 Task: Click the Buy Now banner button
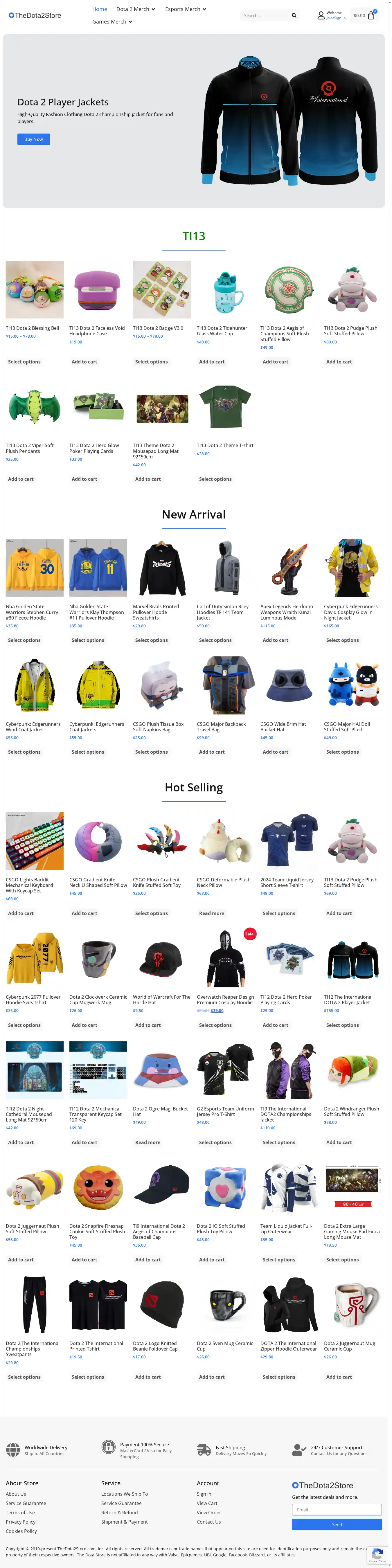coord(33,139)
